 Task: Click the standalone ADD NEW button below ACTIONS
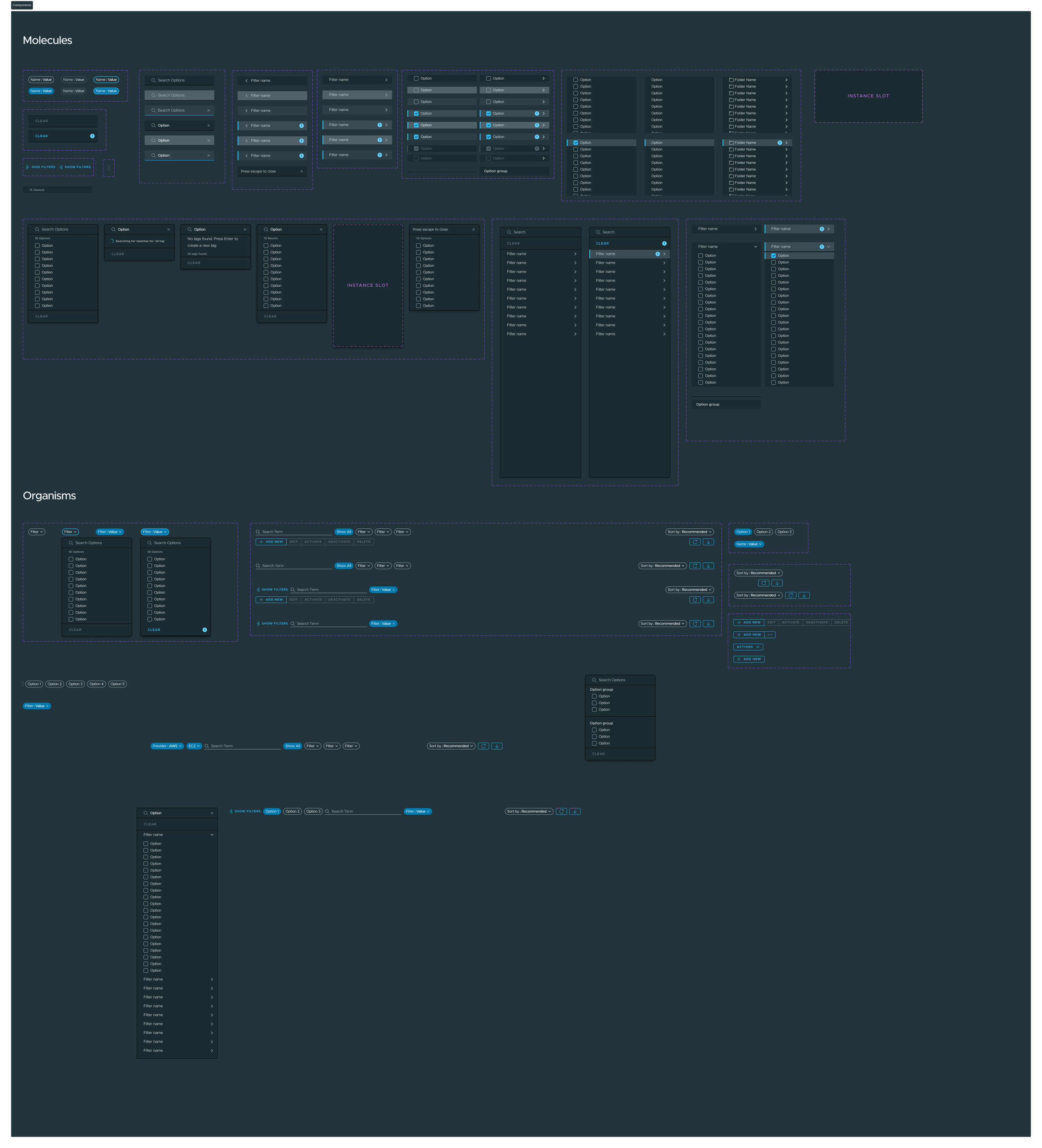749,659
